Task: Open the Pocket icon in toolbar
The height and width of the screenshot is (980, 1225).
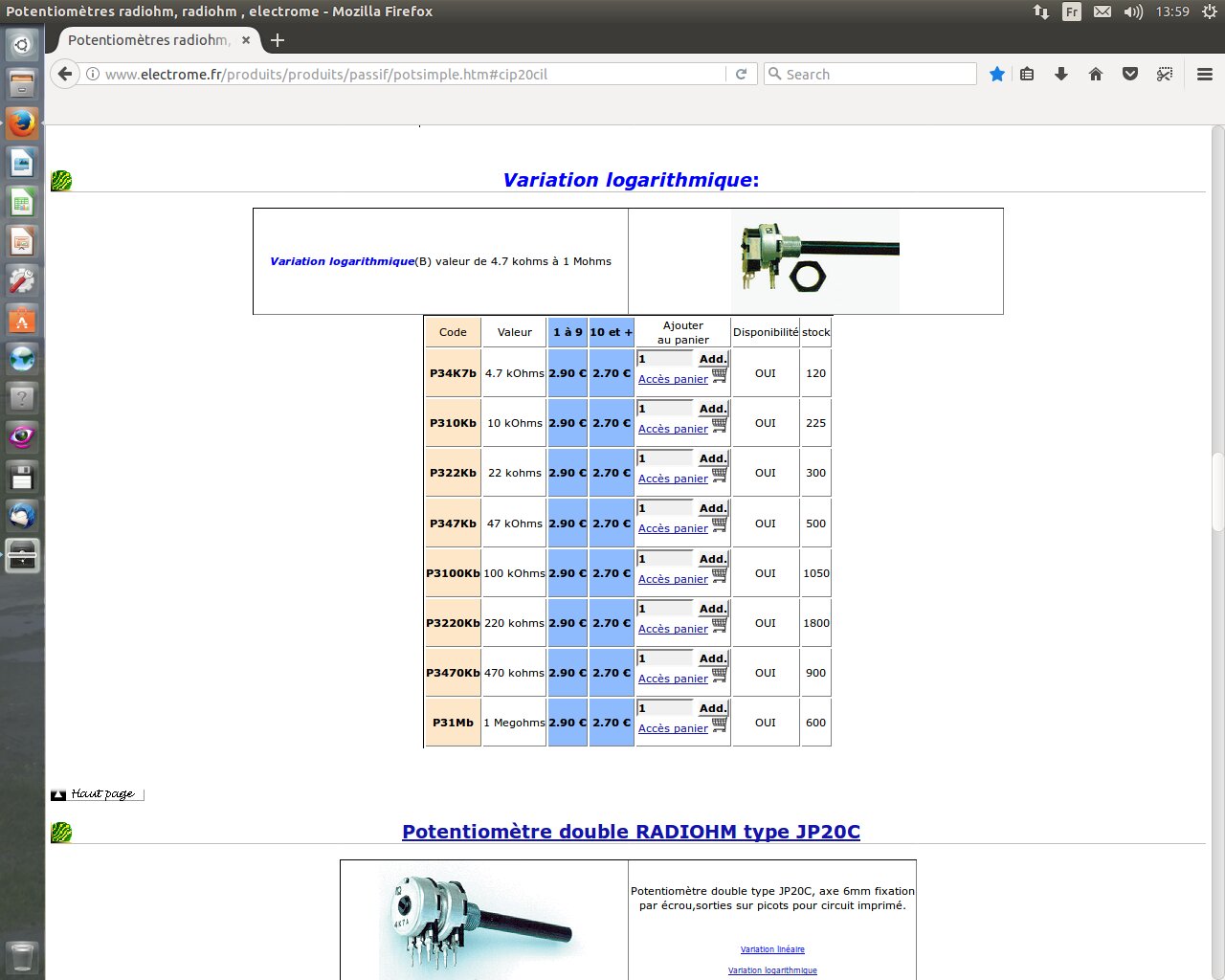Action: (1130, 74)
